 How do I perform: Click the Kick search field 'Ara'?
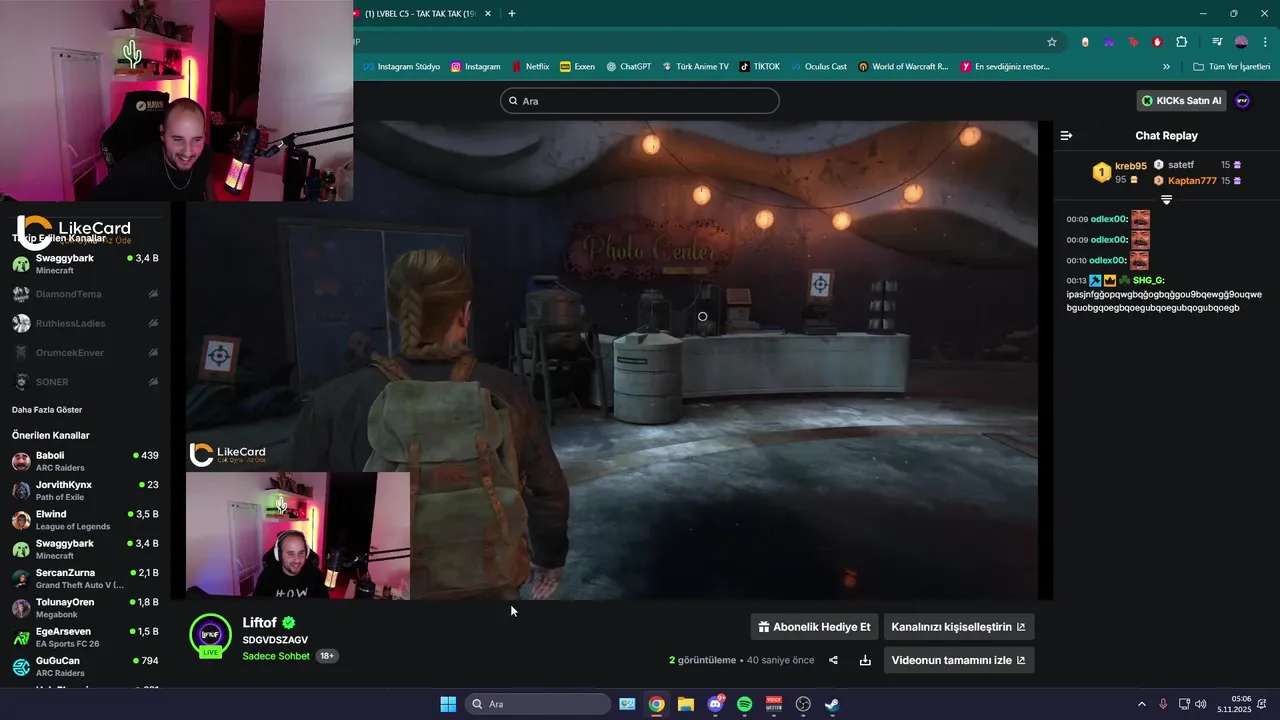639,101
